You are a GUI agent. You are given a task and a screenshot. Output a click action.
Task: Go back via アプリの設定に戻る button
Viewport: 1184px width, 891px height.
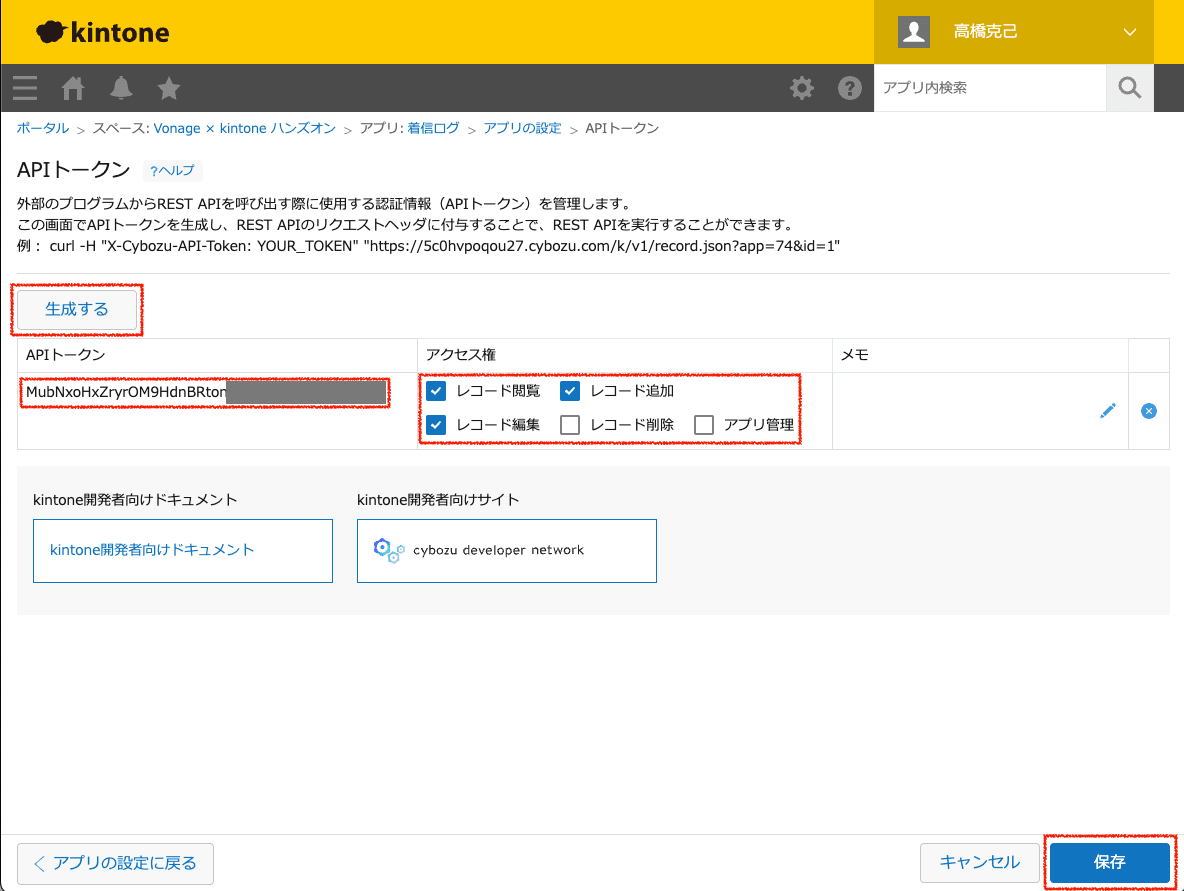(x=116, y=863)
